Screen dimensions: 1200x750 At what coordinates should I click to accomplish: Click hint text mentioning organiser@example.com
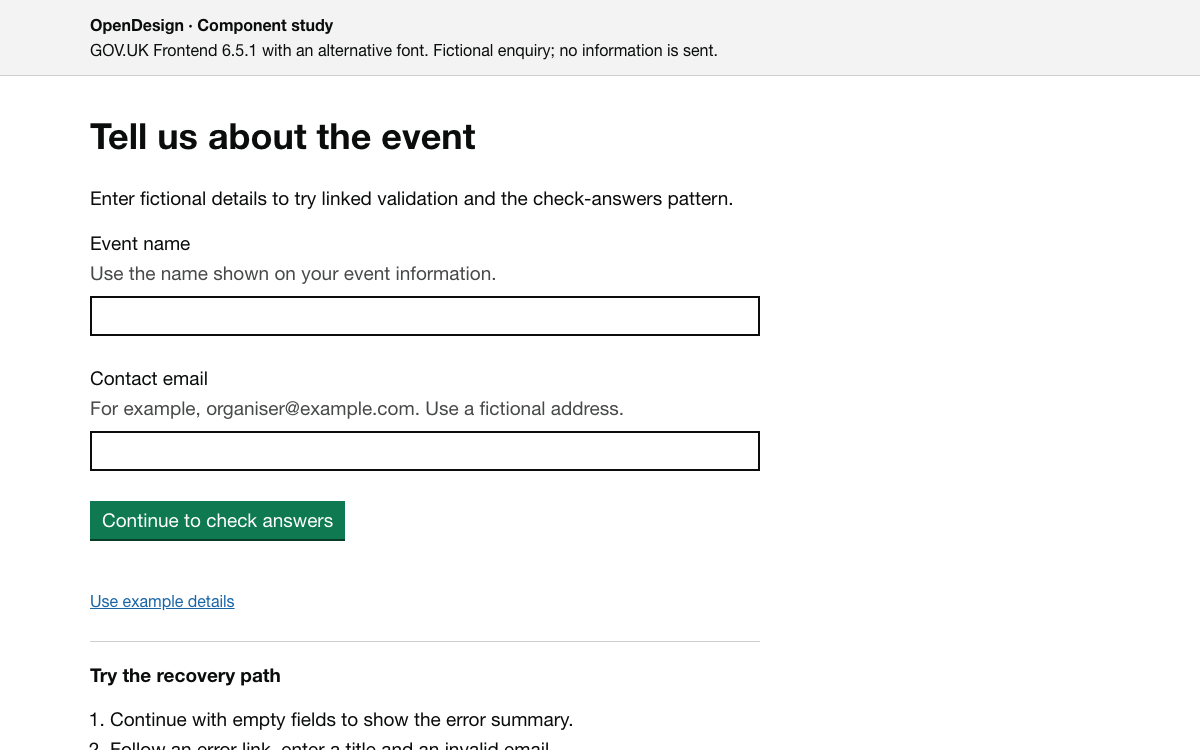pyautogui.click(x=357, y=409)
